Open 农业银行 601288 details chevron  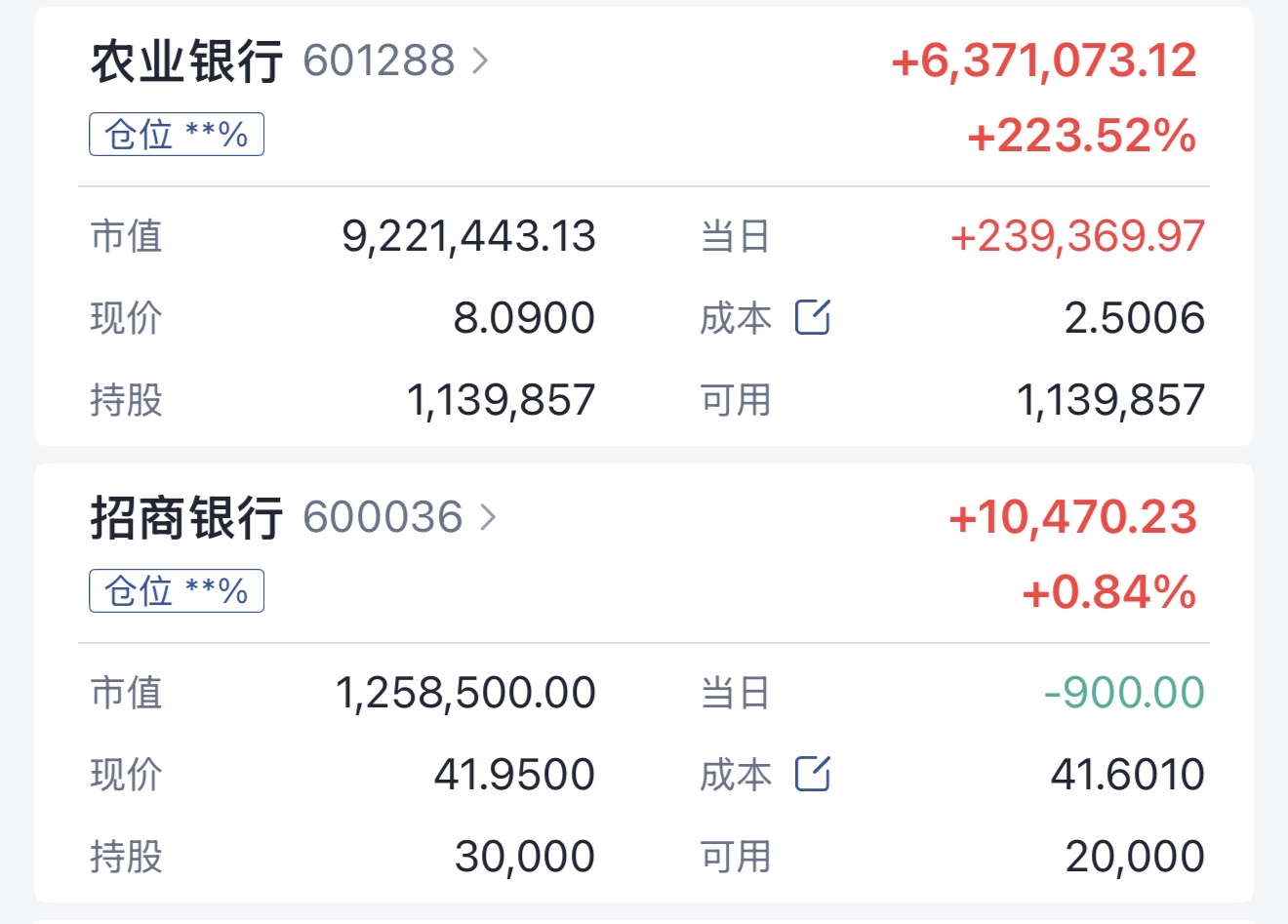pos(480,61)
